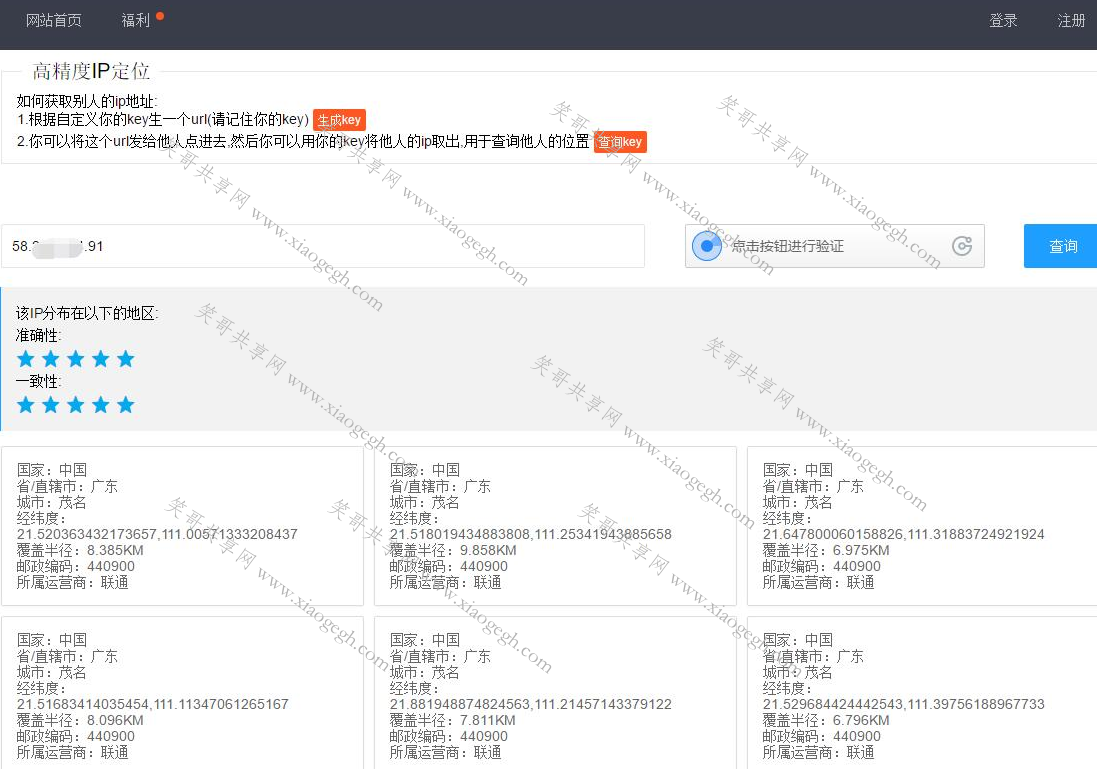Click the 一致性 label
The image size is (1097, 769).
38,381
